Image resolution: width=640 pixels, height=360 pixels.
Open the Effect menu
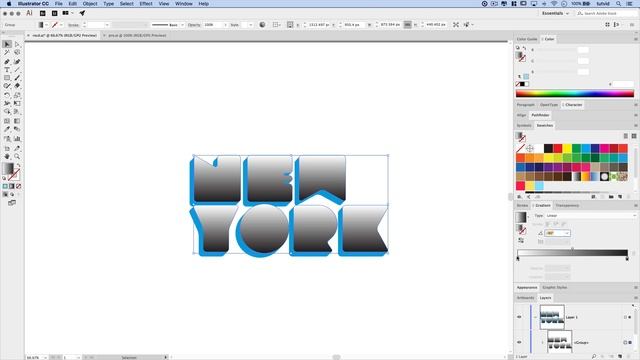click(146, 4)
